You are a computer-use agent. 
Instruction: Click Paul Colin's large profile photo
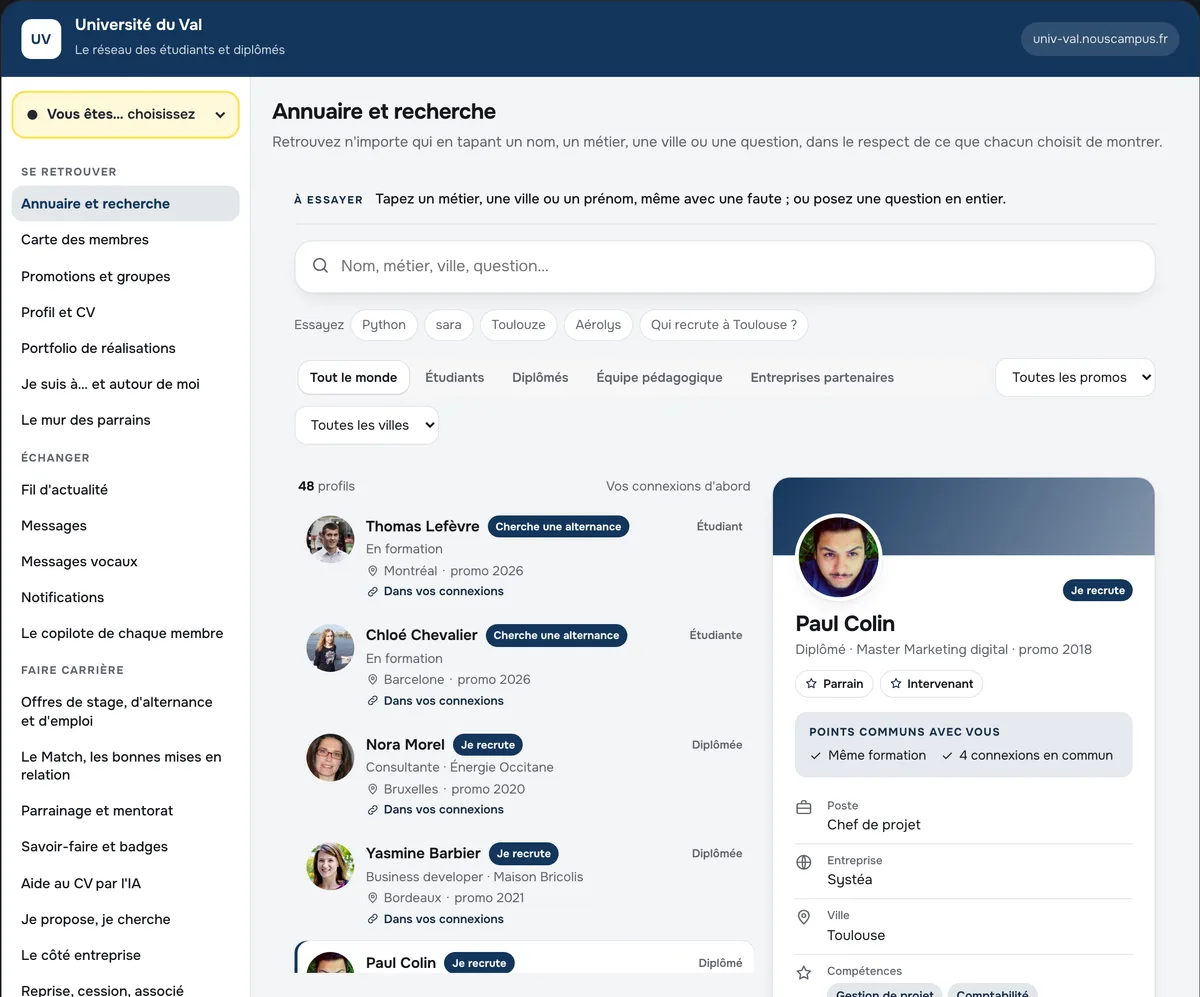click(x=838, y=557)
